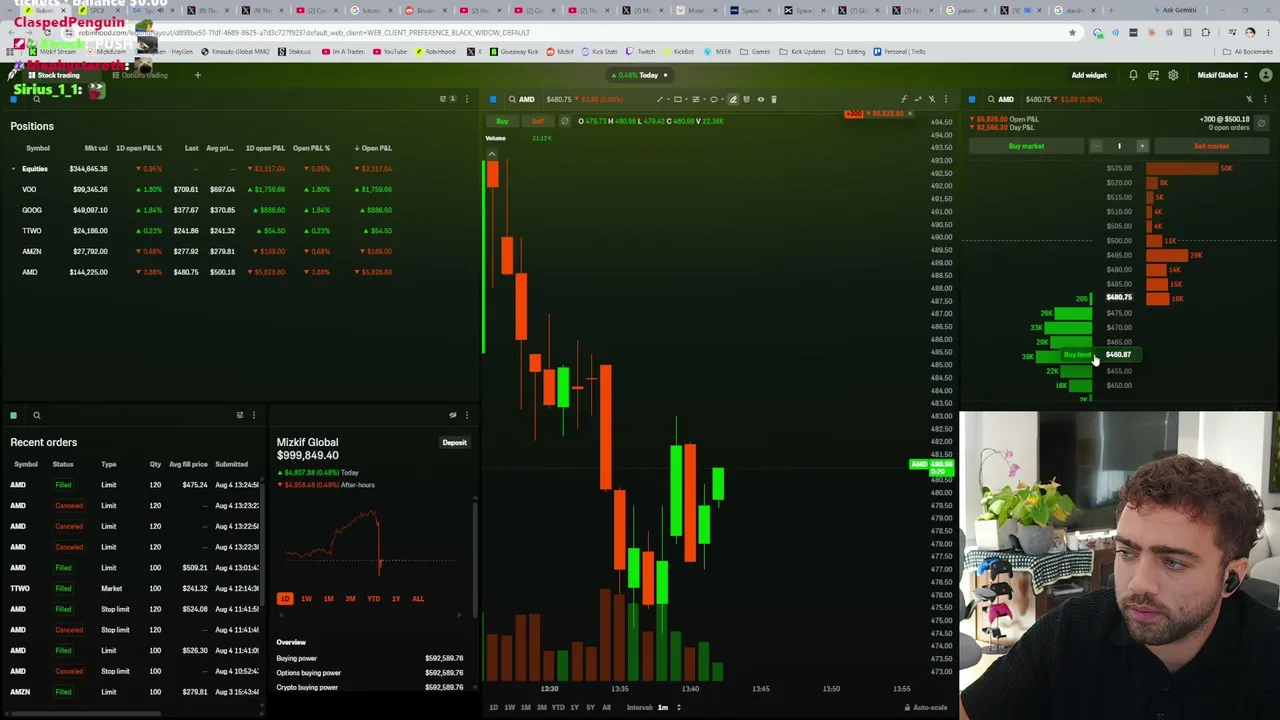Image resolution: width=1280 pixels, height=720 pixels.
Task: Open the Positions widget kebab menu
Action: pyautogui.click(x=466, y=99)
